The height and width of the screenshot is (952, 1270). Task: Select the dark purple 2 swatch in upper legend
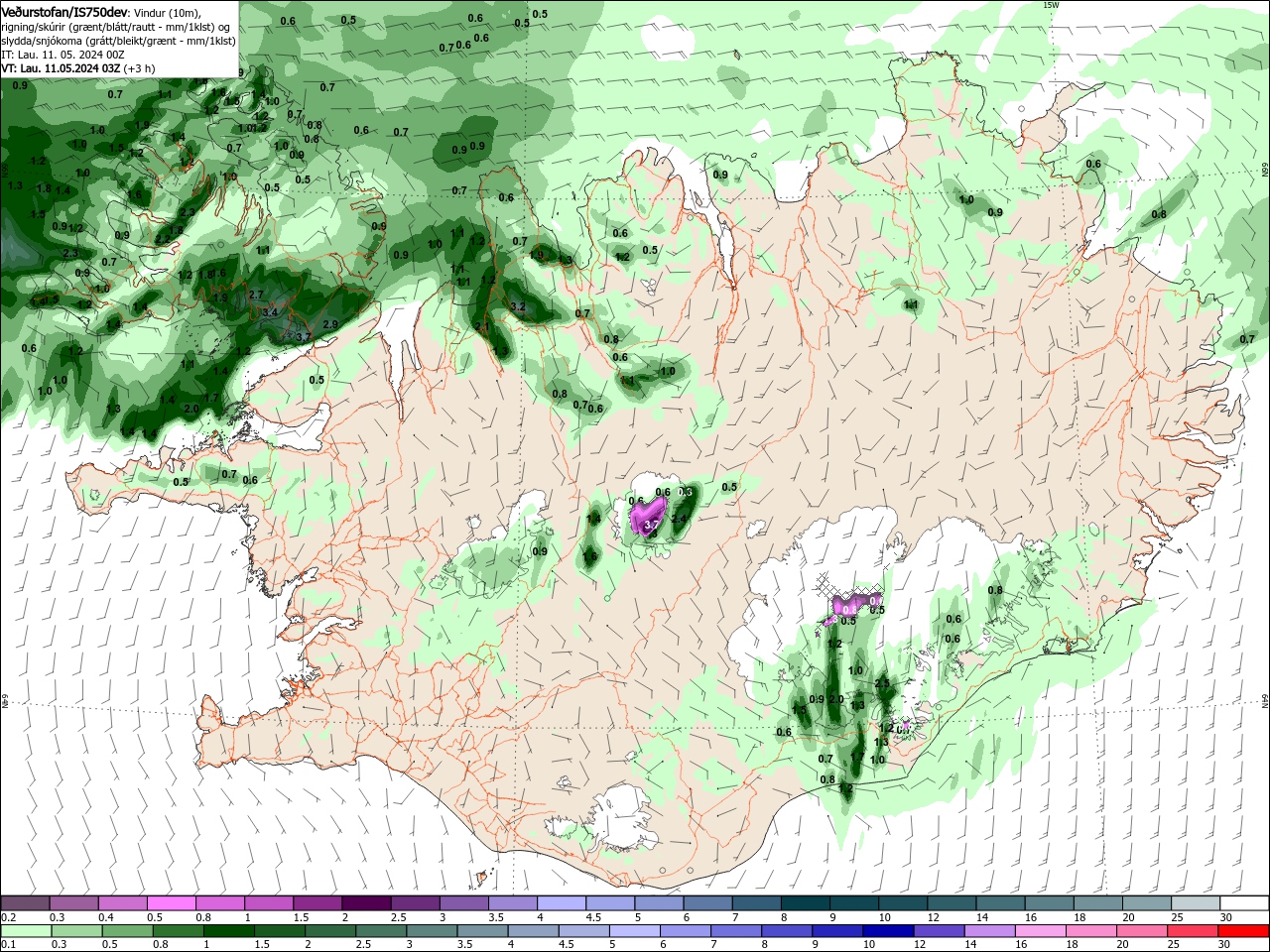pyautogui.click(x=366, y=903)
